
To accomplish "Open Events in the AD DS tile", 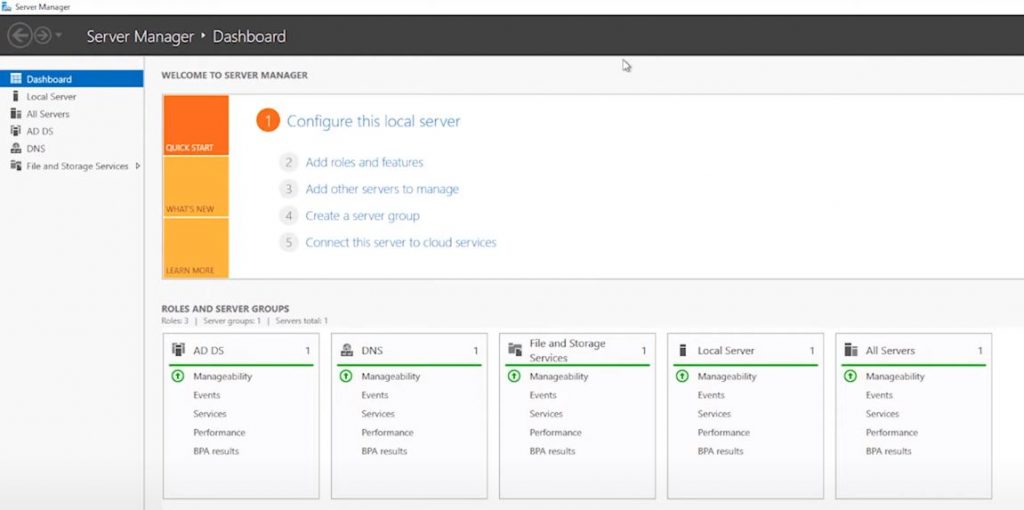I will pyautogui.click(x=206, y=395).
